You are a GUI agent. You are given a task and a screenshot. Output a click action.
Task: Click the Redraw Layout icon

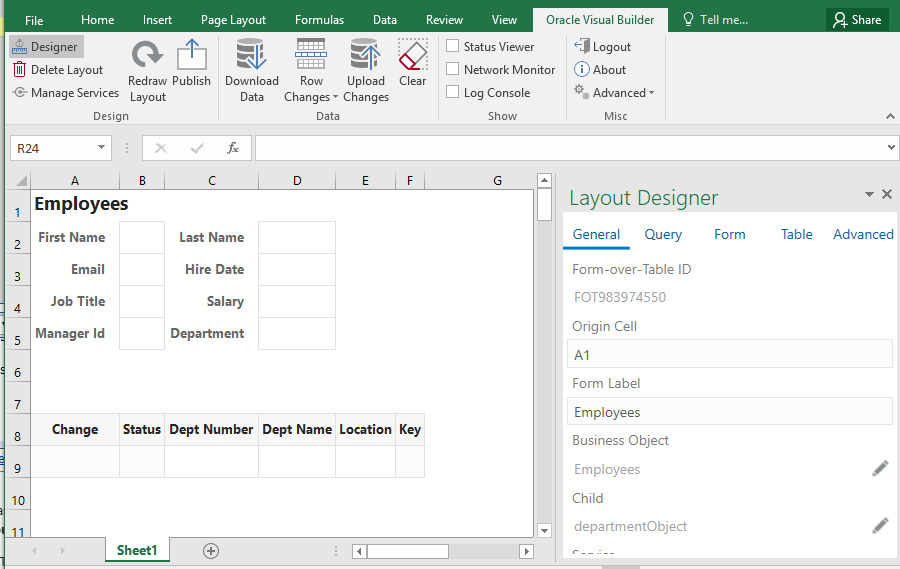147,55
